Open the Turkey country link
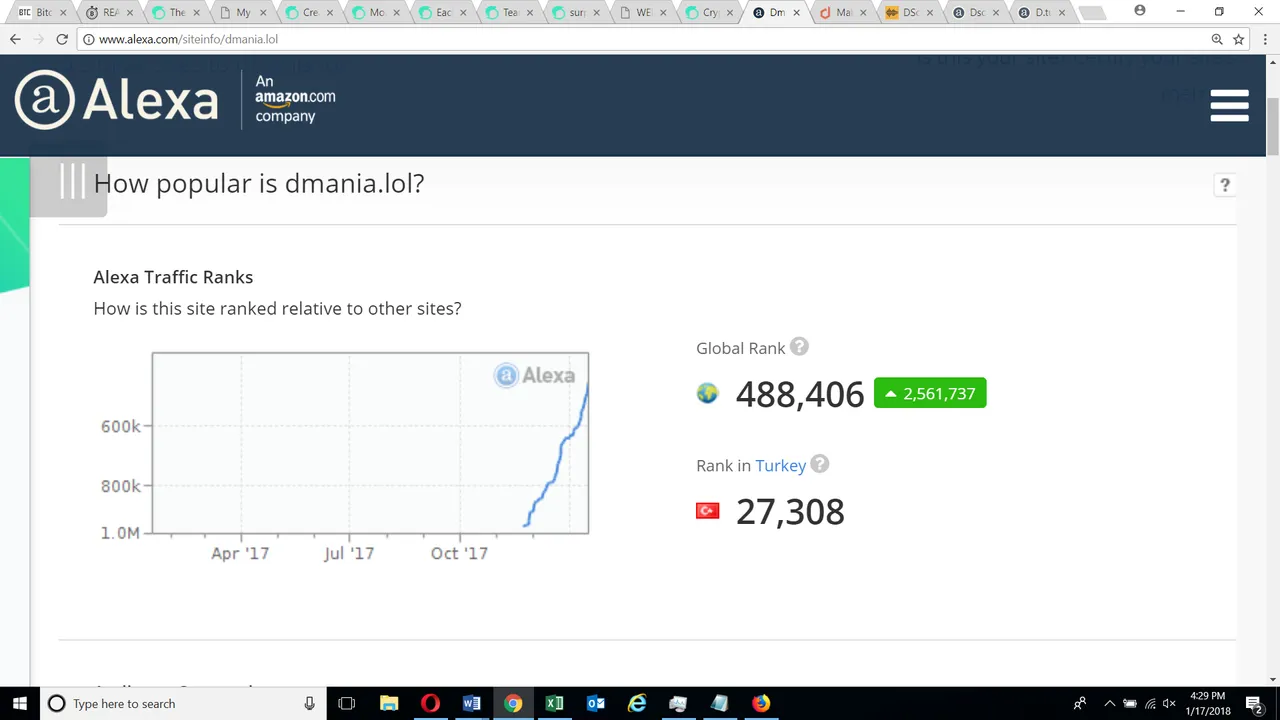The width and height of the screenshot is (1280, 720). point(780,466)
